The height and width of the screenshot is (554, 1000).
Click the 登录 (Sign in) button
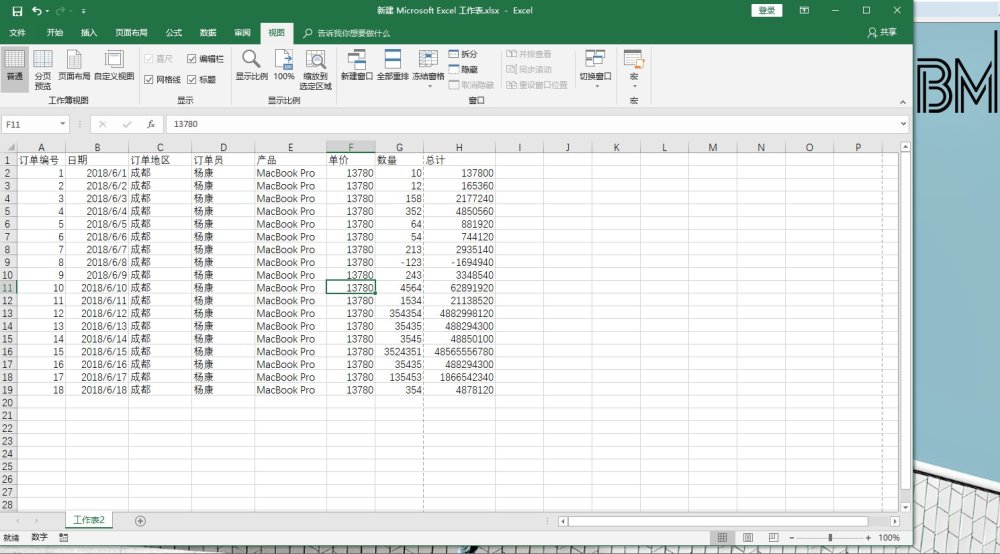click(766, 10)
